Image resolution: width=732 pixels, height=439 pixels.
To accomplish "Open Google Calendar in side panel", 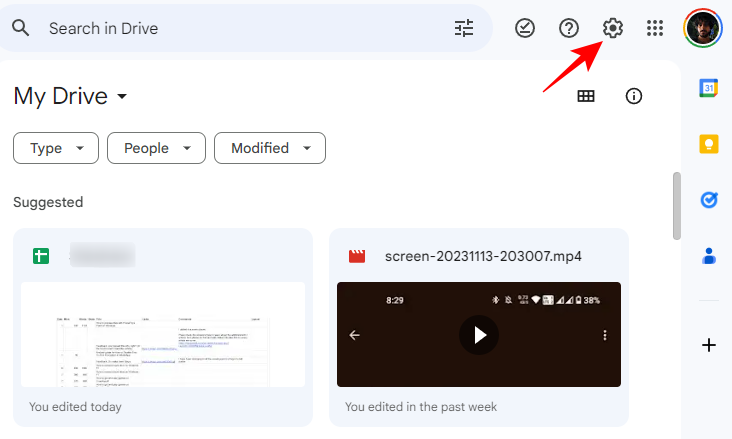I will [709, 88].
